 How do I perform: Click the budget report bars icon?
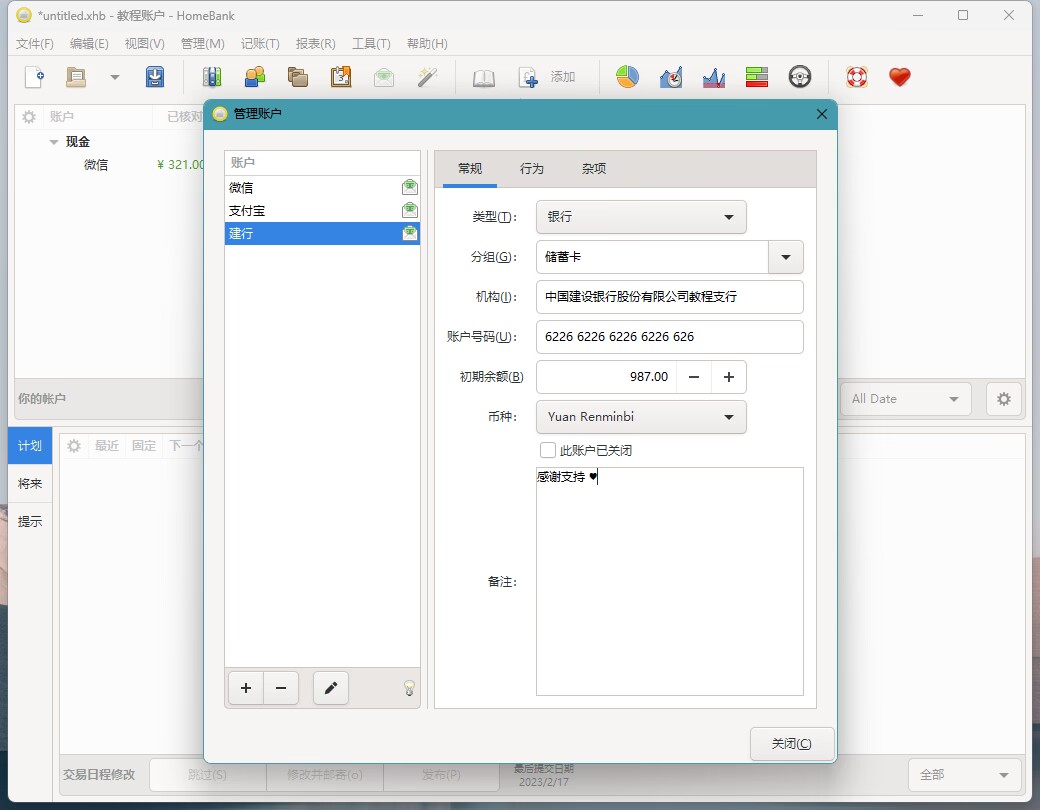tap(756, 77)
